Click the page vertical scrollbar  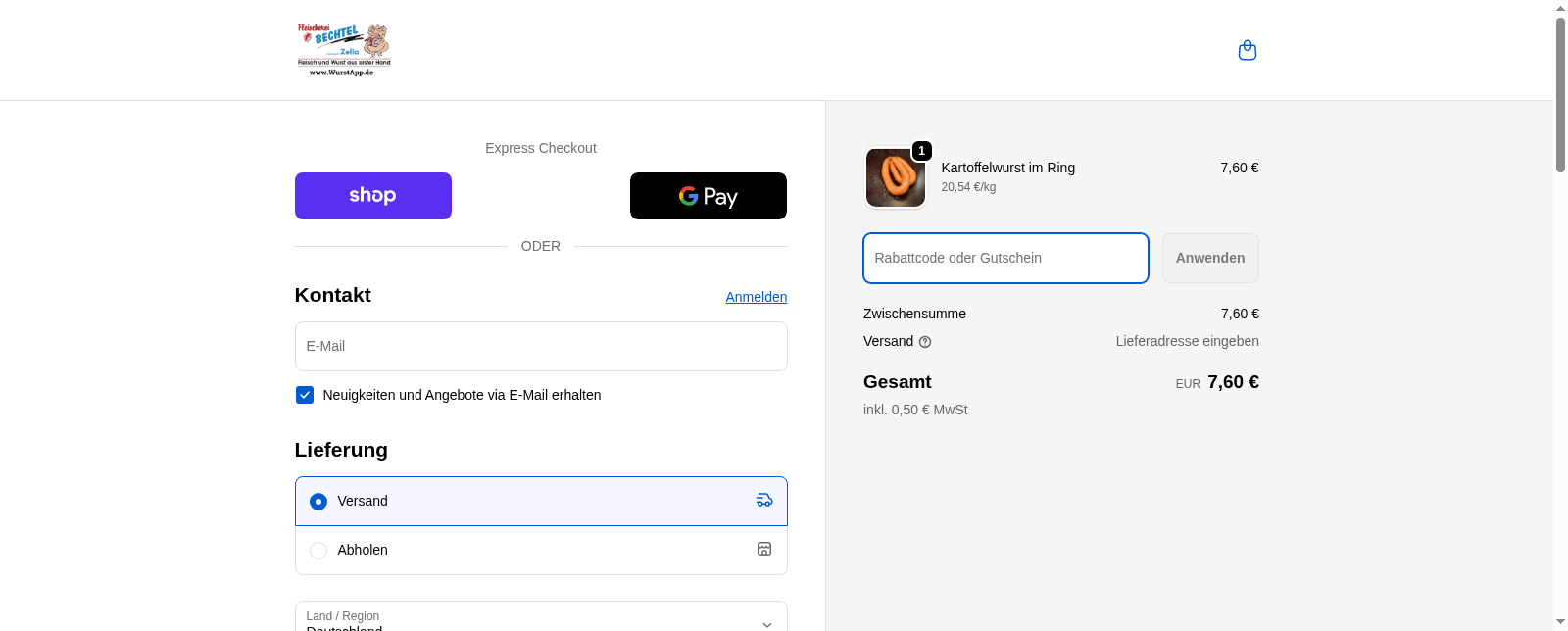click(1560, 94)
